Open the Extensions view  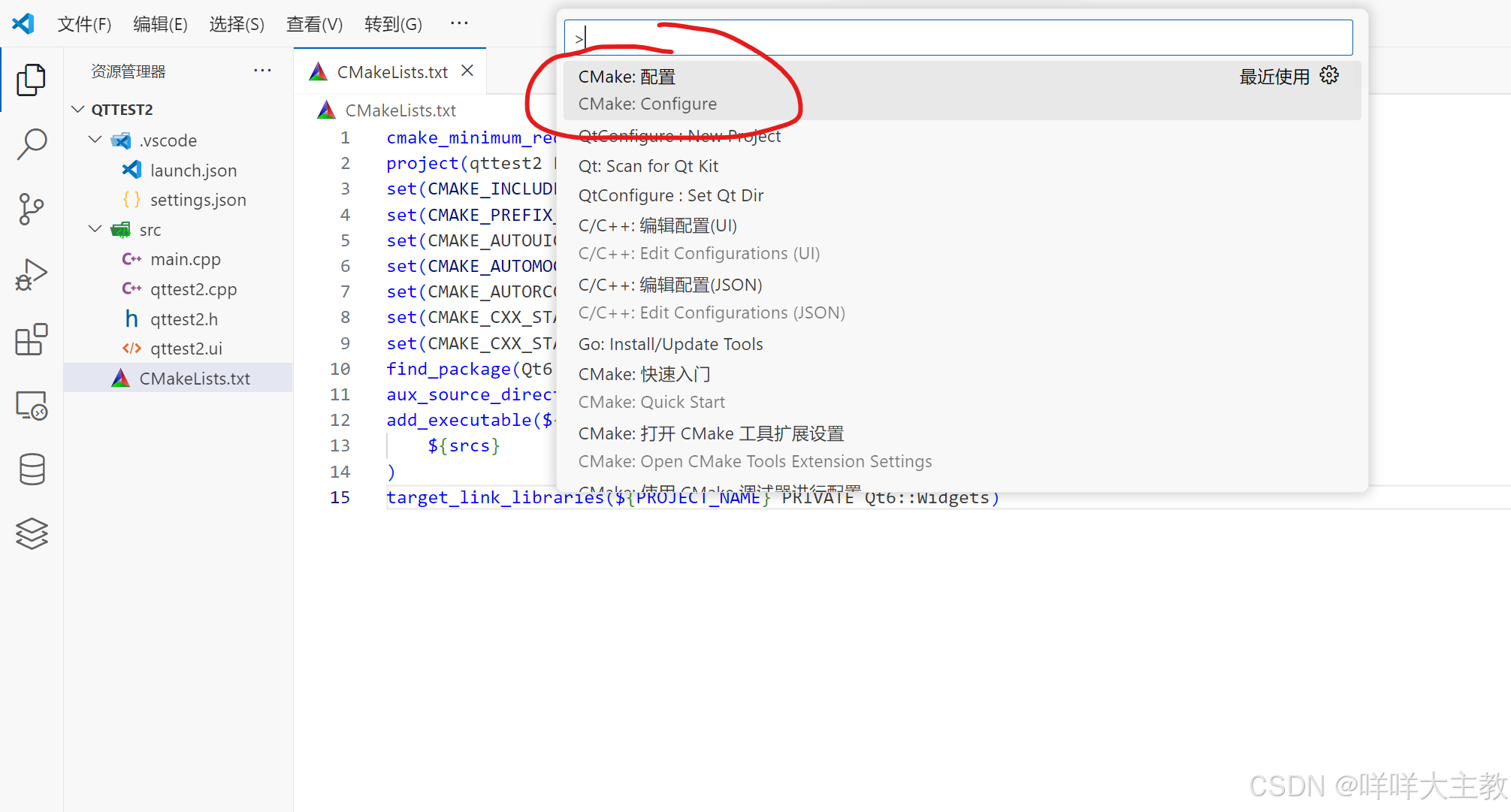31,340
